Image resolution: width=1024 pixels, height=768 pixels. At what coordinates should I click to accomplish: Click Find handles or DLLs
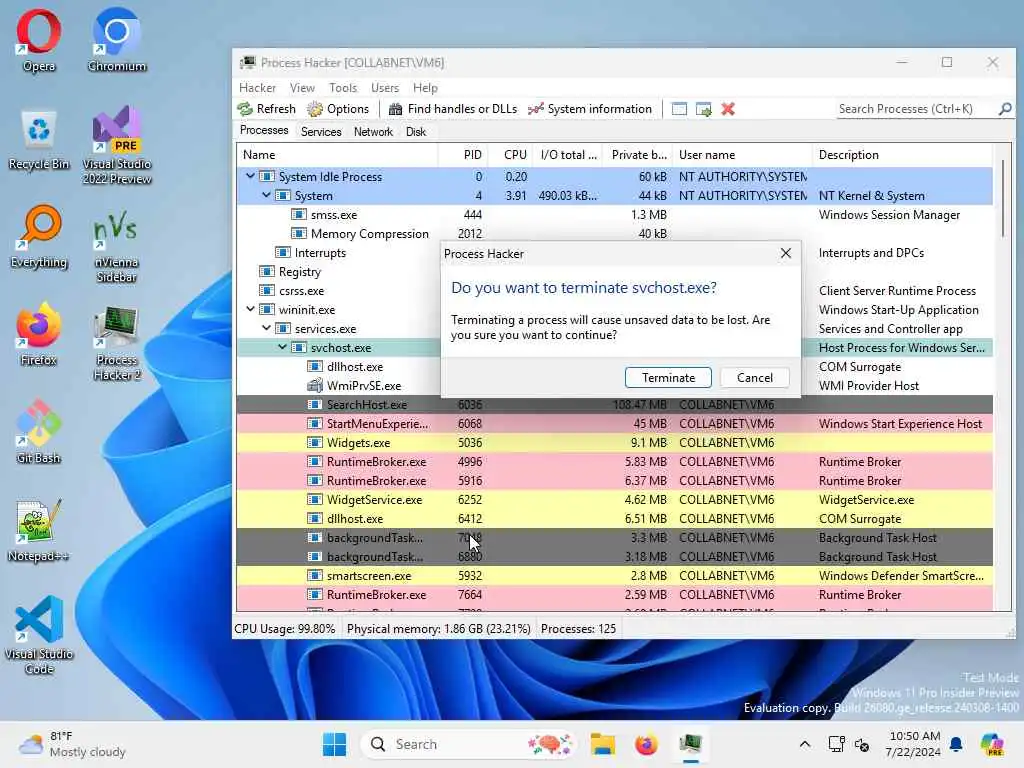(x=453, y=109)
